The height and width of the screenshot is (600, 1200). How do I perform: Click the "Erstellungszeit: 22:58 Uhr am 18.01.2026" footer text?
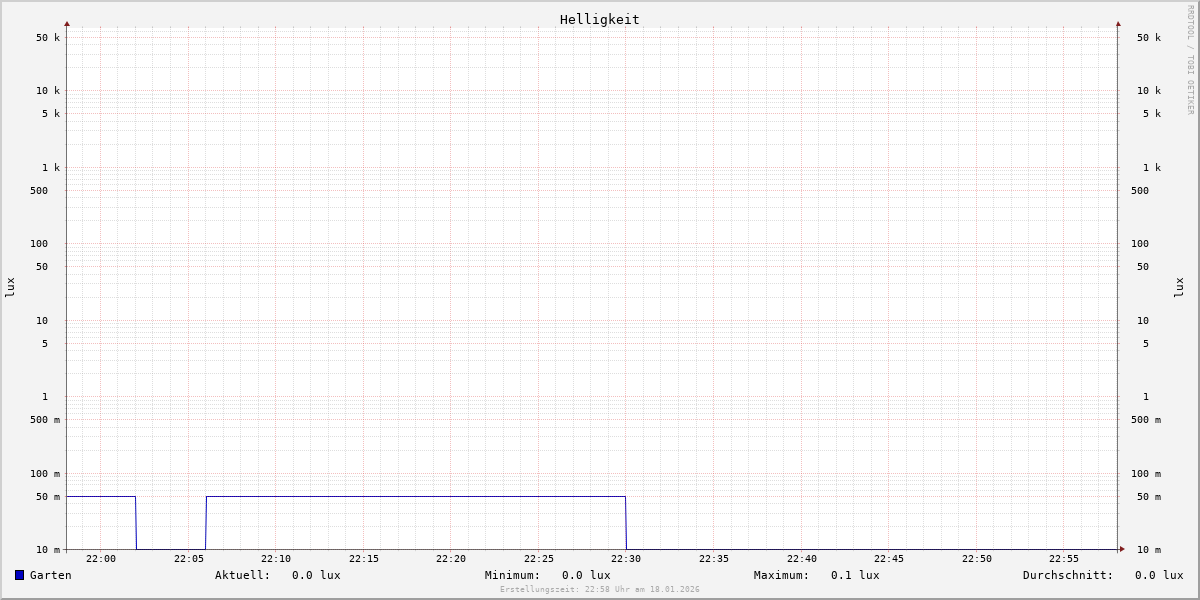click(600, 589)
